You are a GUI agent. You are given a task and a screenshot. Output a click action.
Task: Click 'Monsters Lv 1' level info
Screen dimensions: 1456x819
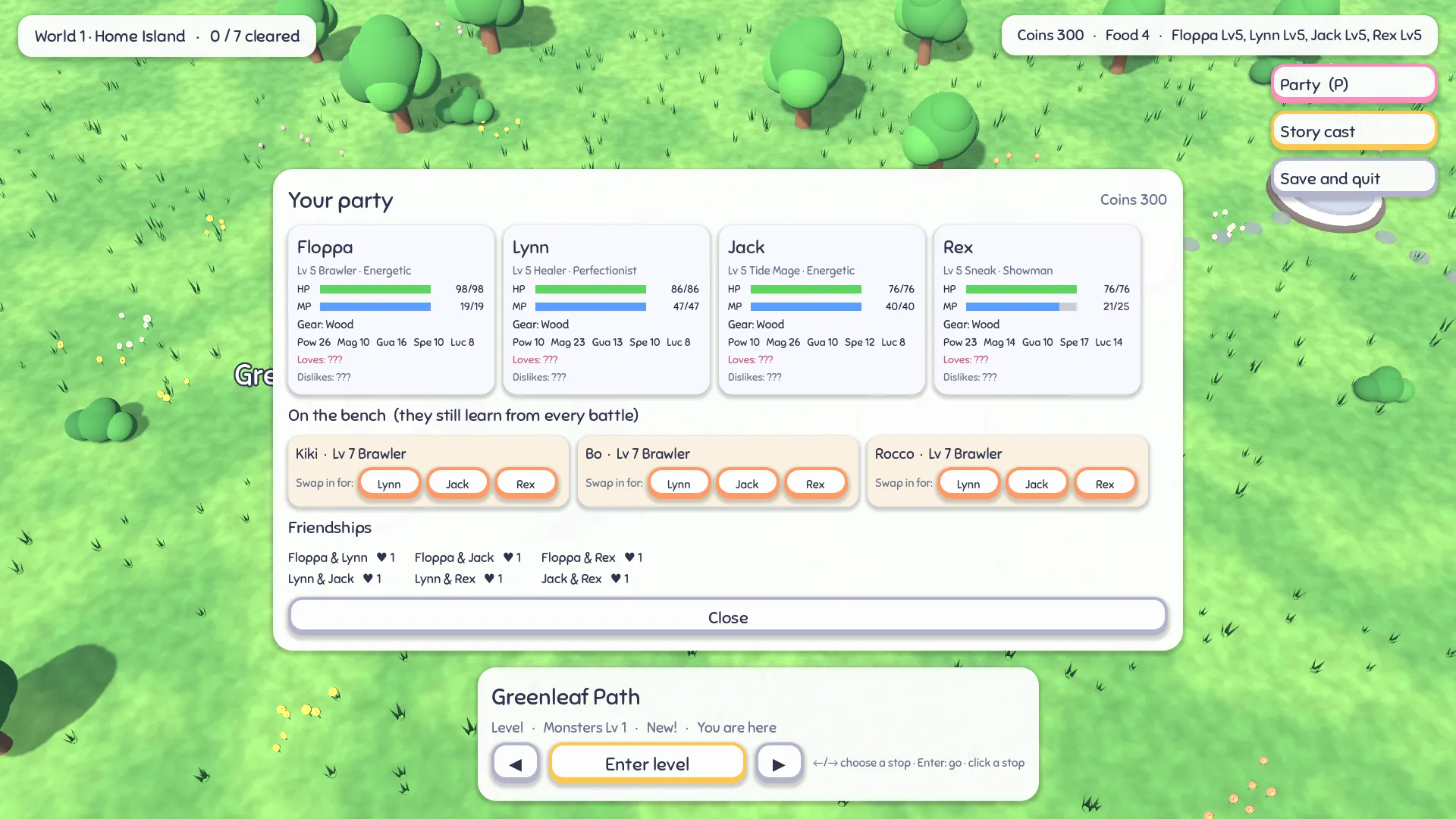(585, 727)
